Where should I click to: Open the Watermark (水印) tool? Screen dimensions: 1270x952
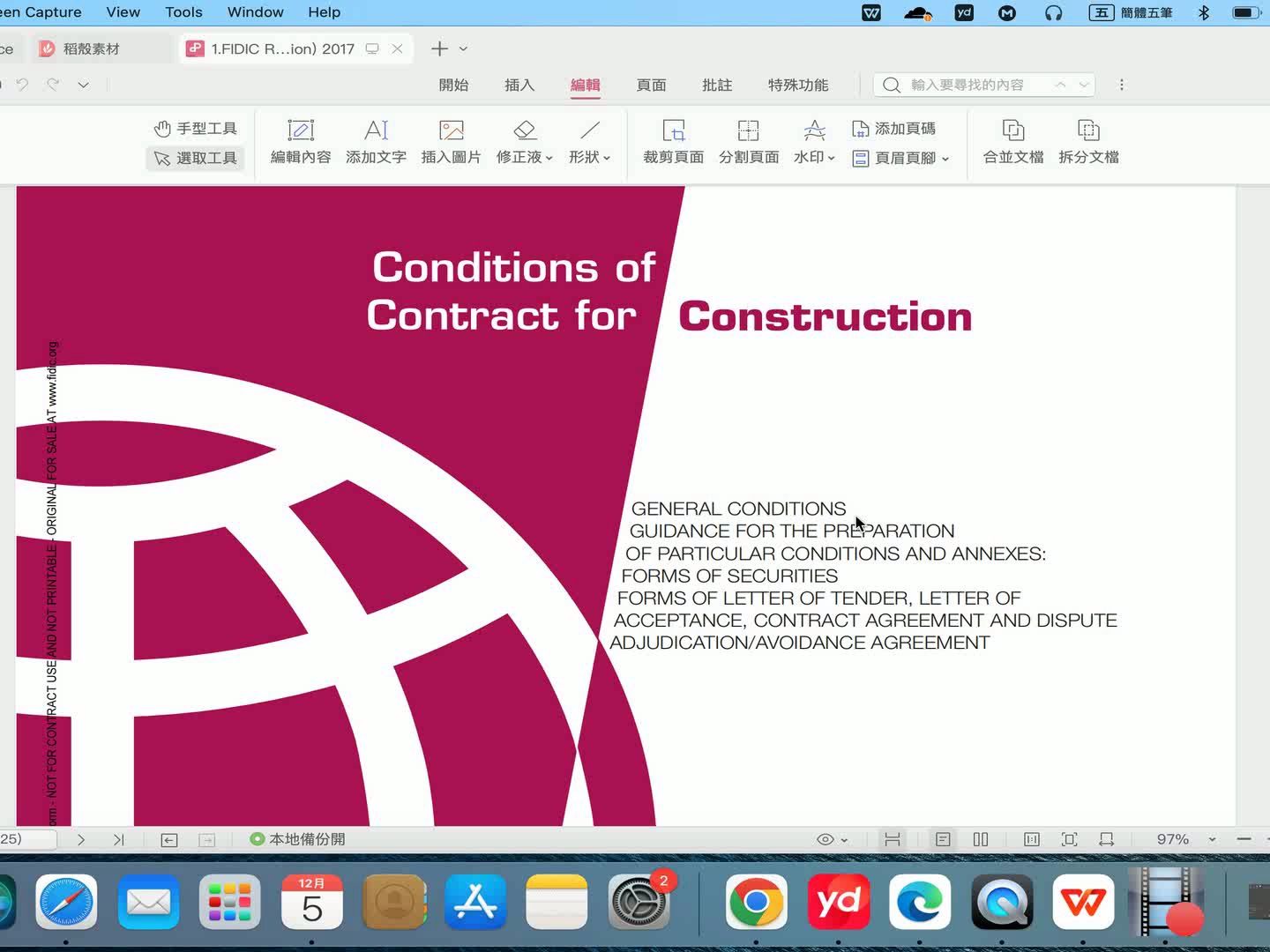click(x=814, y=142)
